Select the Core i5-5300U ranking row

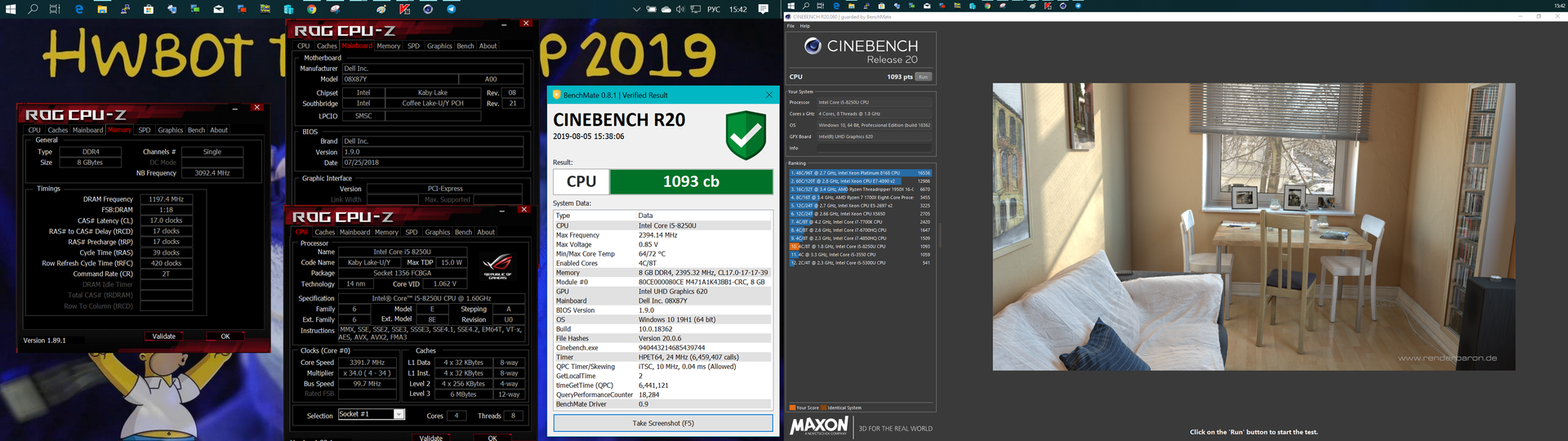tap(860, 263)
